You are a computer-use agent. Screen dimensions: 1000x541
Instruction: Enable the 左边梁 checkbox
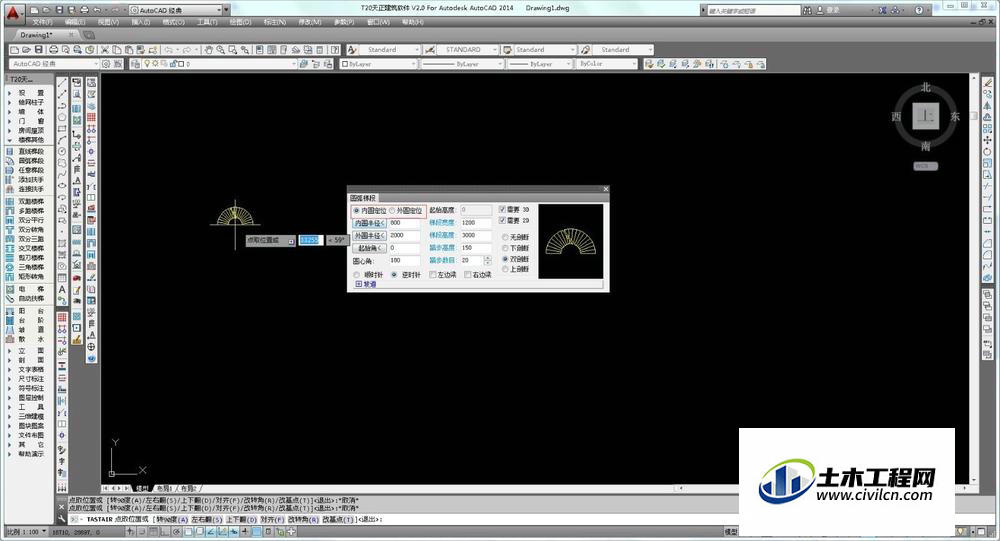433,275
